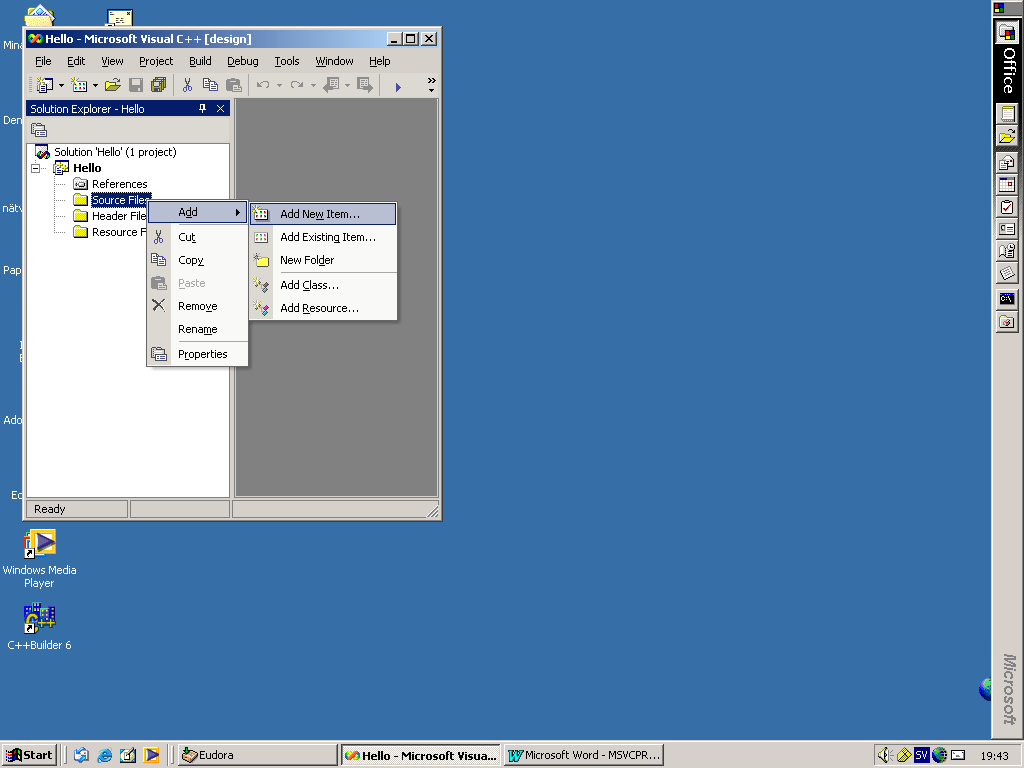Click the Start debugging play icon
This screenshot has height=768, width=1024.
point(398,86)
